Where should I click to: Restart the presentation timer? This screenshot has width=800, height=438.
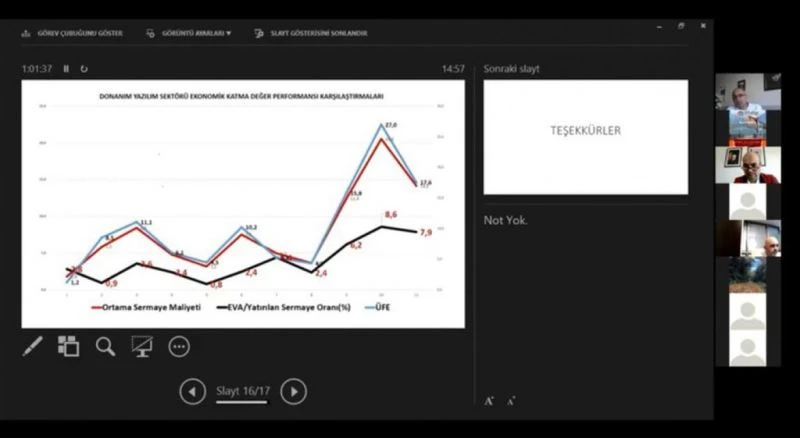coord(84,69)
